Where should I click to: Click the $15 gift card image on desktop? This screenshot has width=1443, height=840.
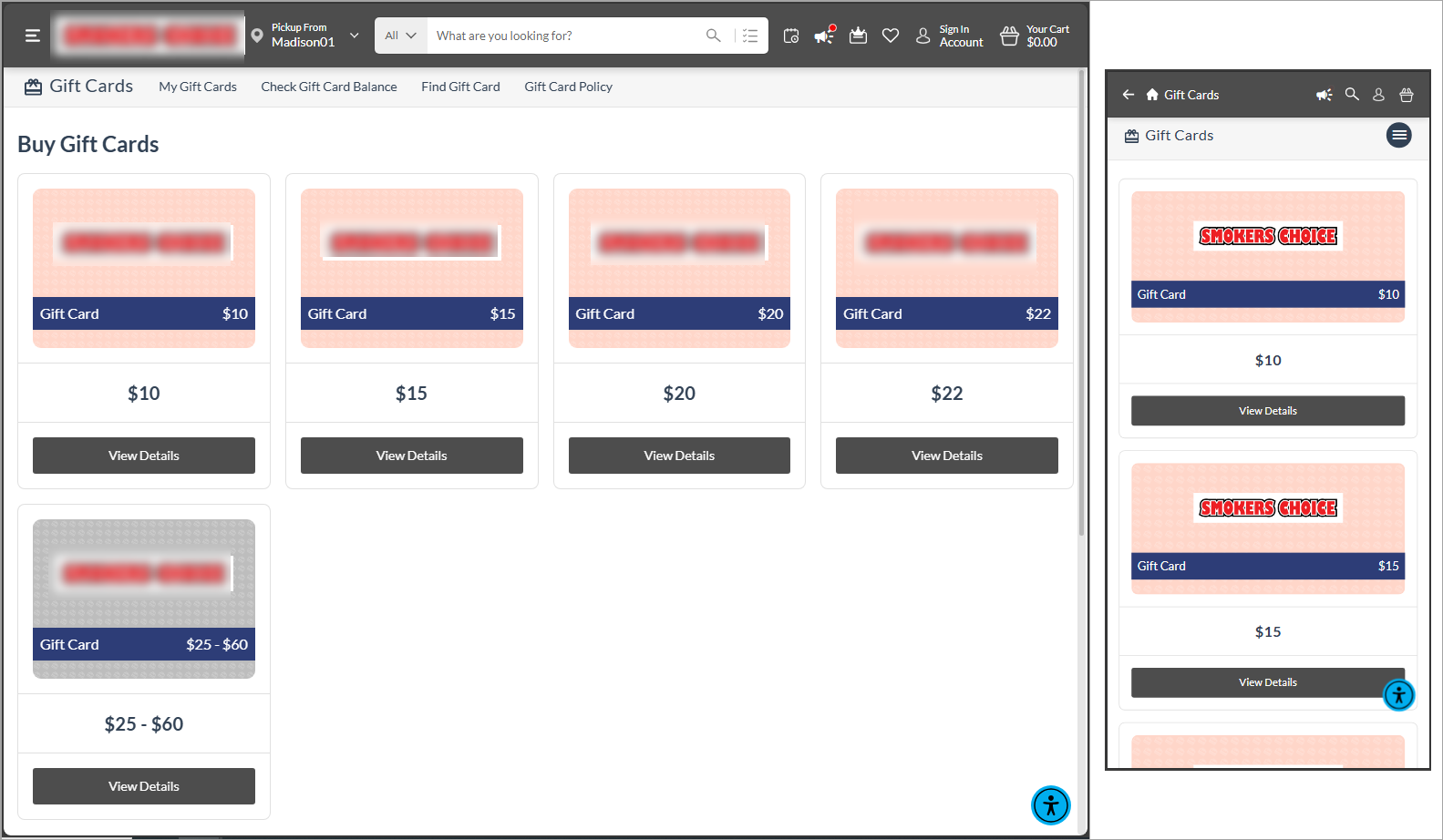point(412,268)
